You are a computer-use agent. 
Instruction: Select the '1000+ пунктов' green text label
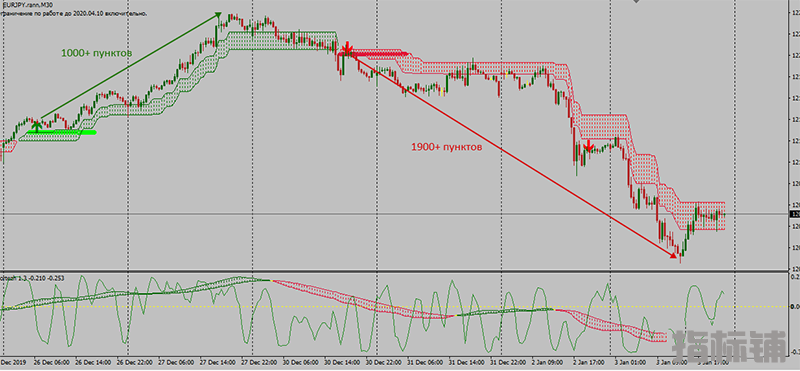pos(96,53)
